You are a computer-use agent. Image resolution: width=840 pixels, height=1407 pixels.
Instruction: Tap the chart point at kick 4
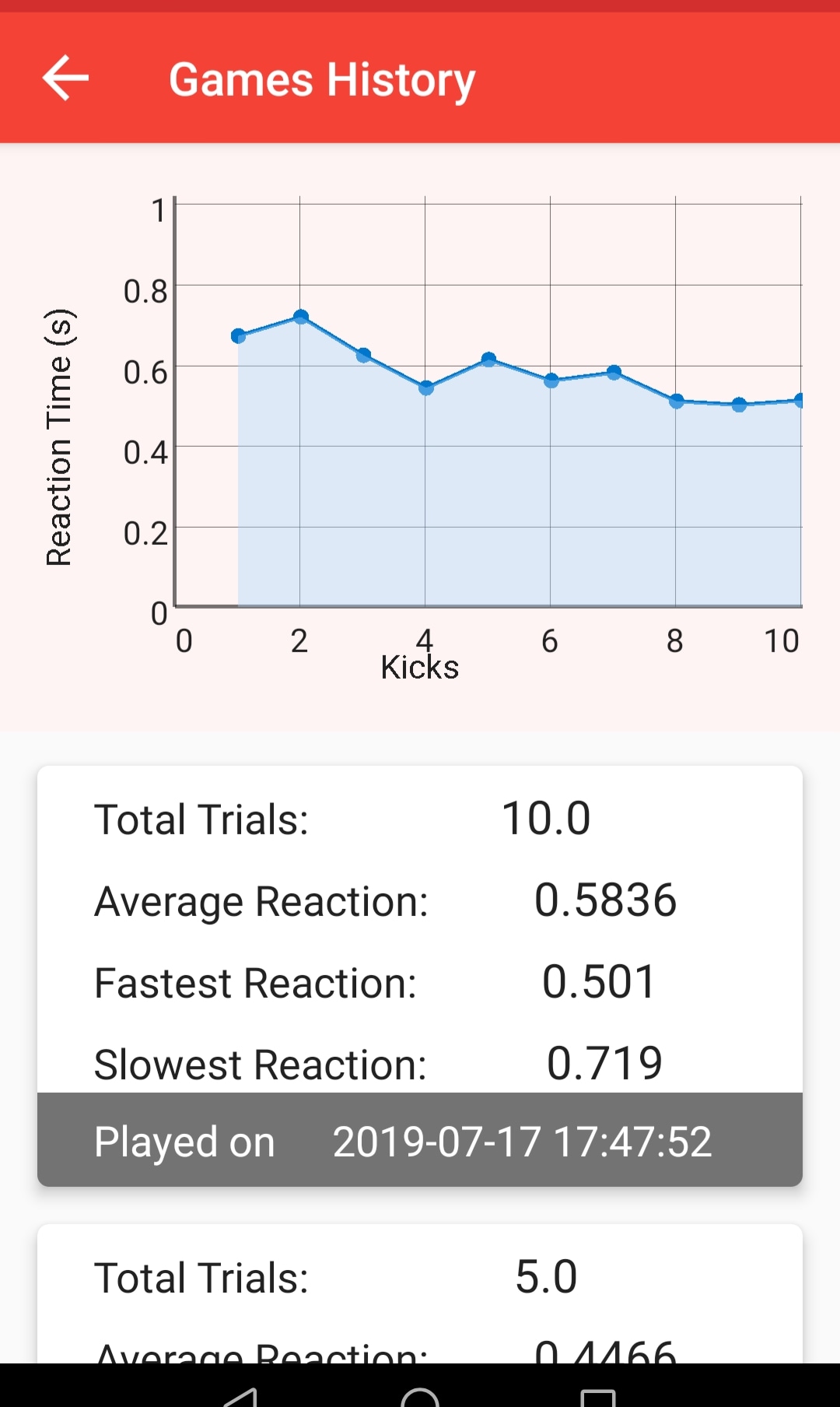point(425,388)
